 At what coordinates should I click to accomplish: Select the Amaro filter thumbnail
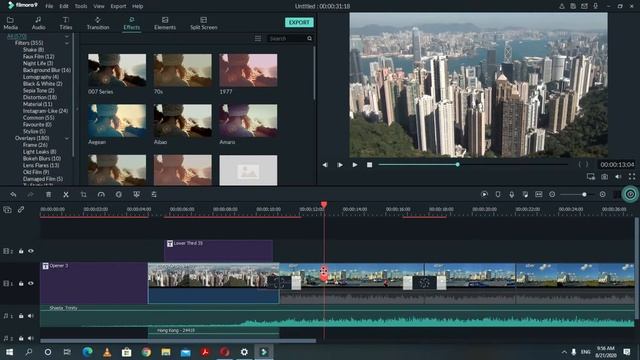[248, 120]
